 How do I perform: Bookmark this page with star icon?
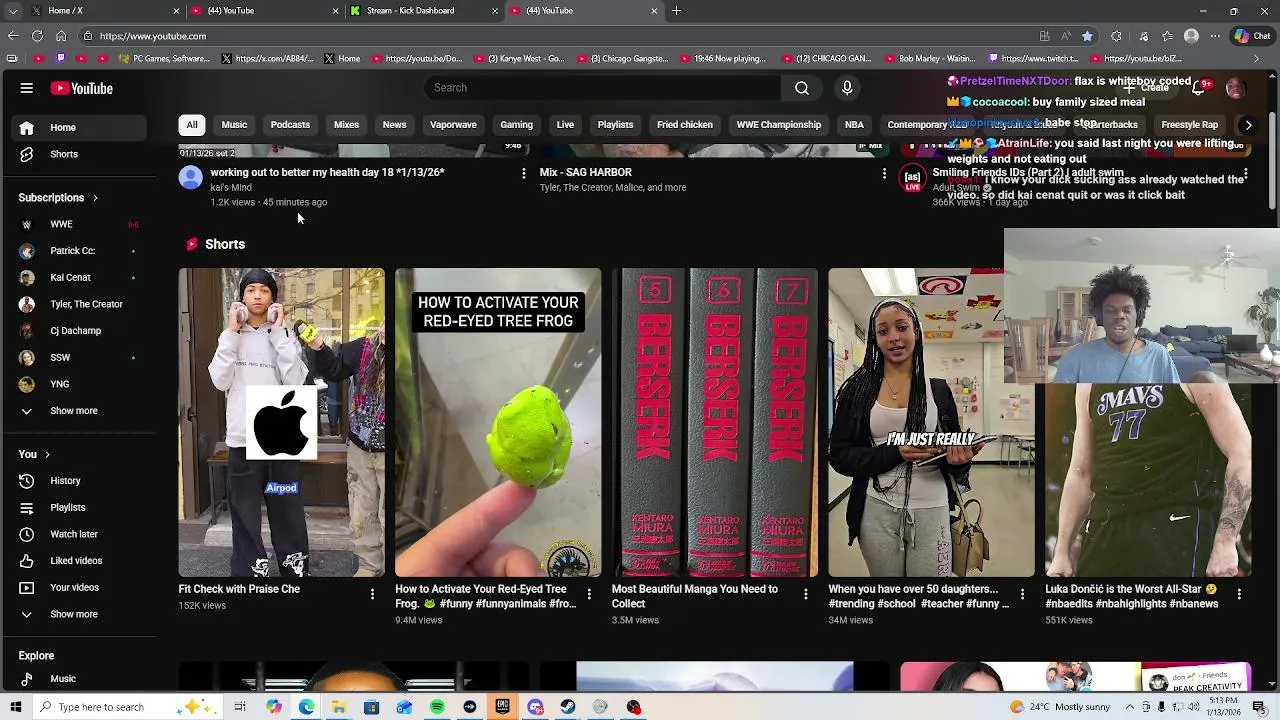(x=1087, y=36)
